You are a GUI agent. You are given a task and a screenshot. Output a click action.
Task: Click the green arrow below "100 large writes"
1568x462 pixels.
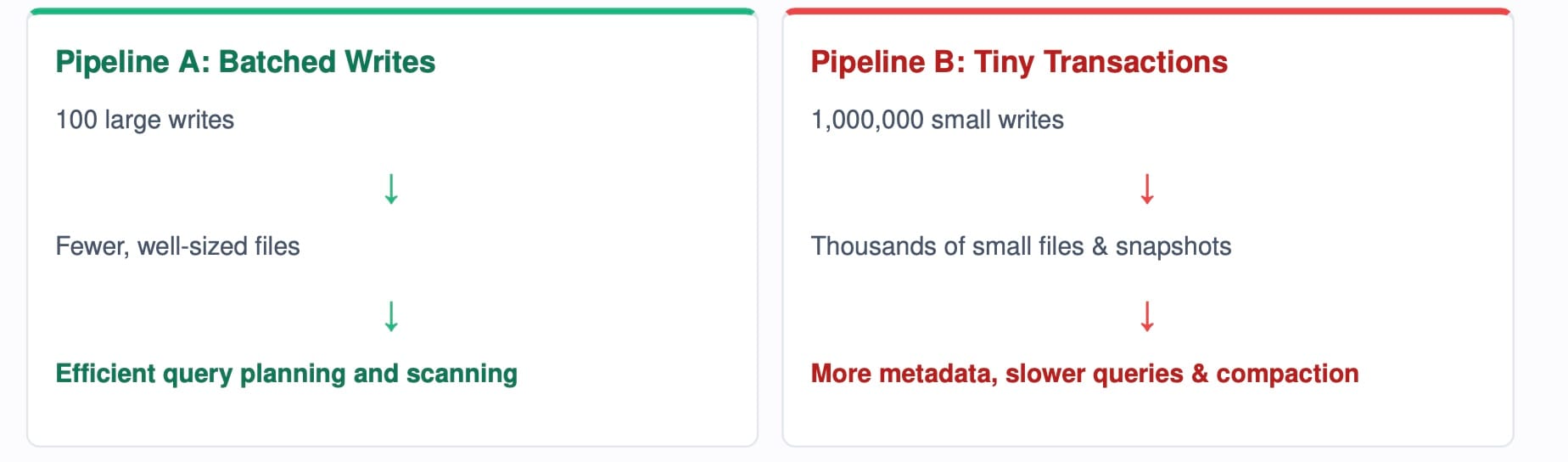[391, 189]
